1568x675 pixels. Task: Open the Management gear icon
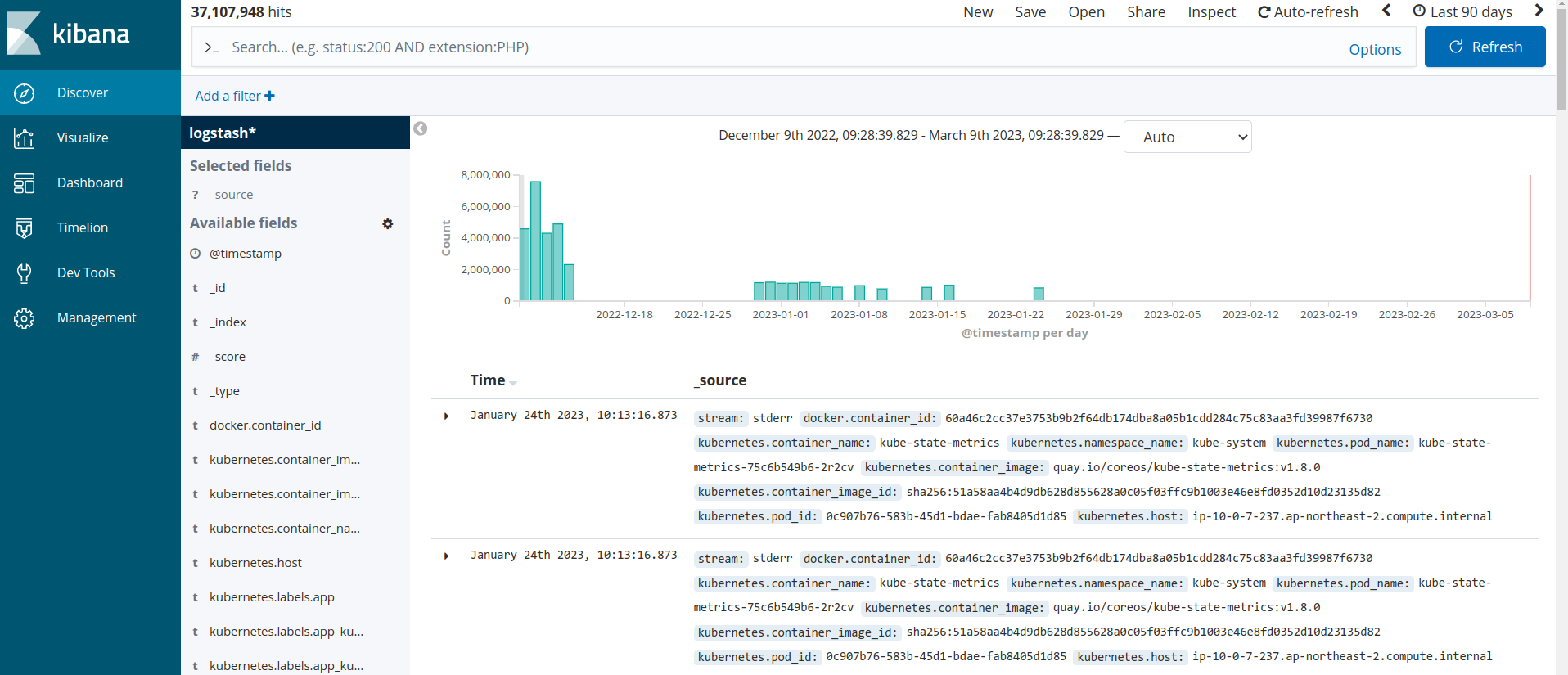tap(25, 318)
